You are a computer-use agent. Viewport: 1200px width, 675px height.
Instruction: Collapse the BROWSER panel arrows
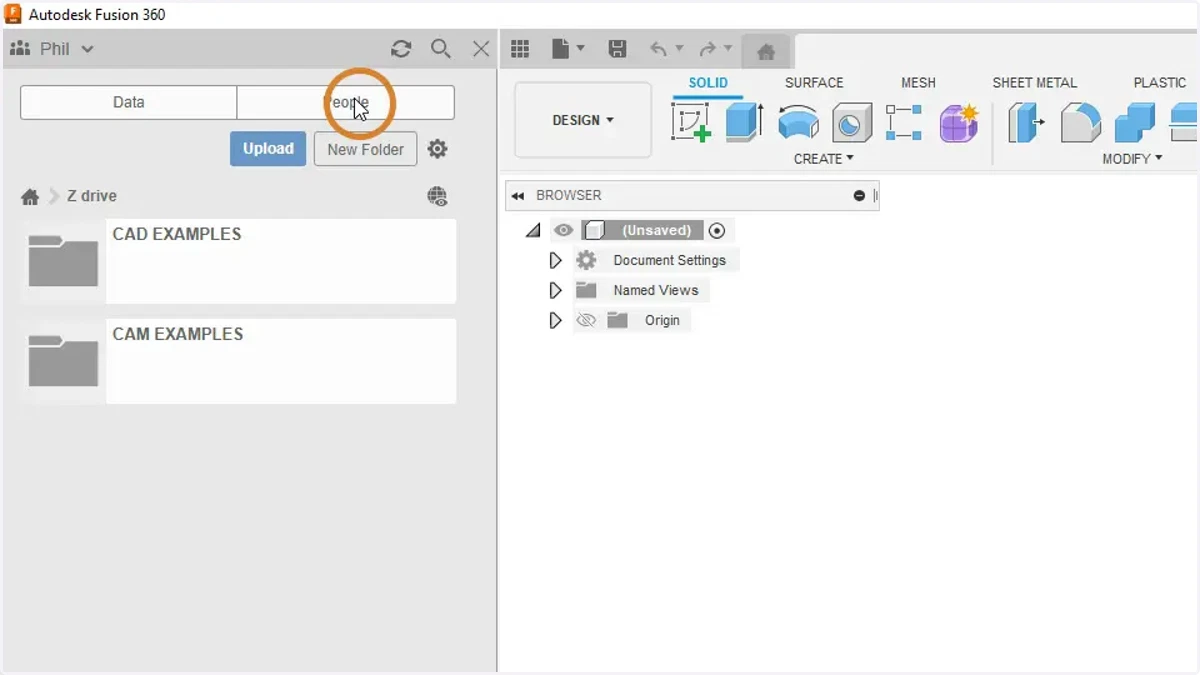(518, 196)
